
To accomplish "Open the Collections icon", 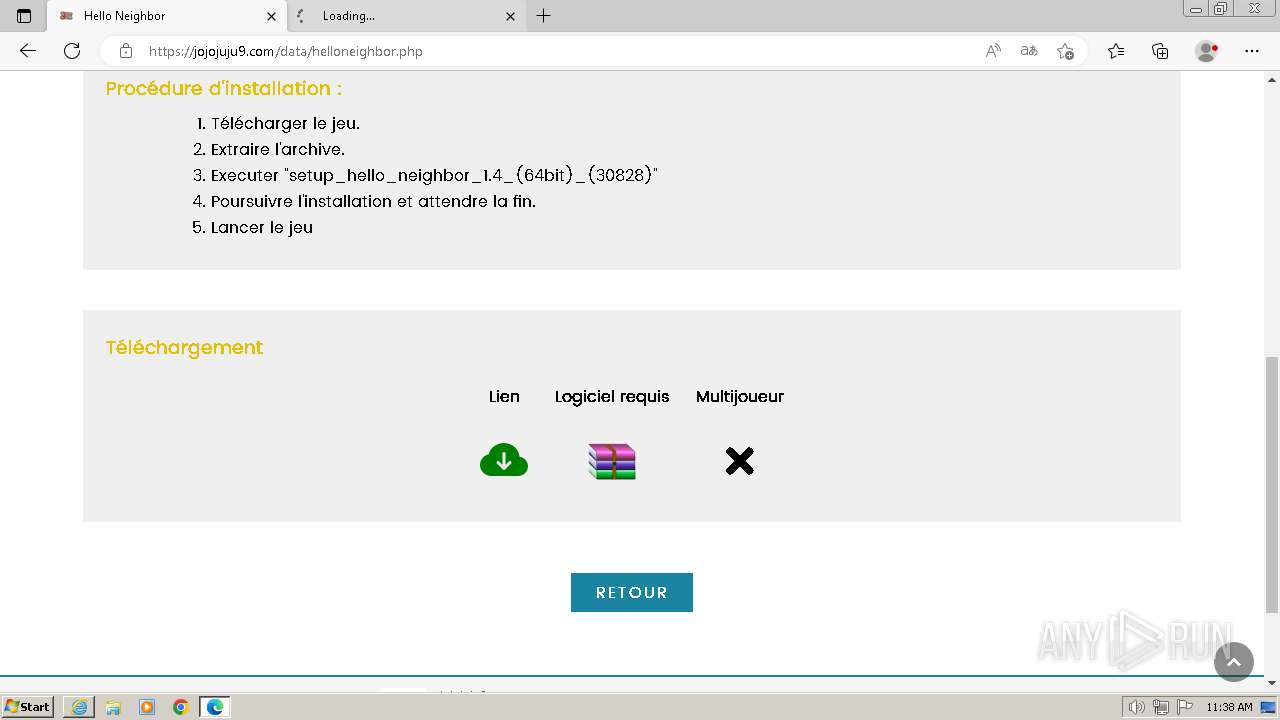I will pos(1160,51).
